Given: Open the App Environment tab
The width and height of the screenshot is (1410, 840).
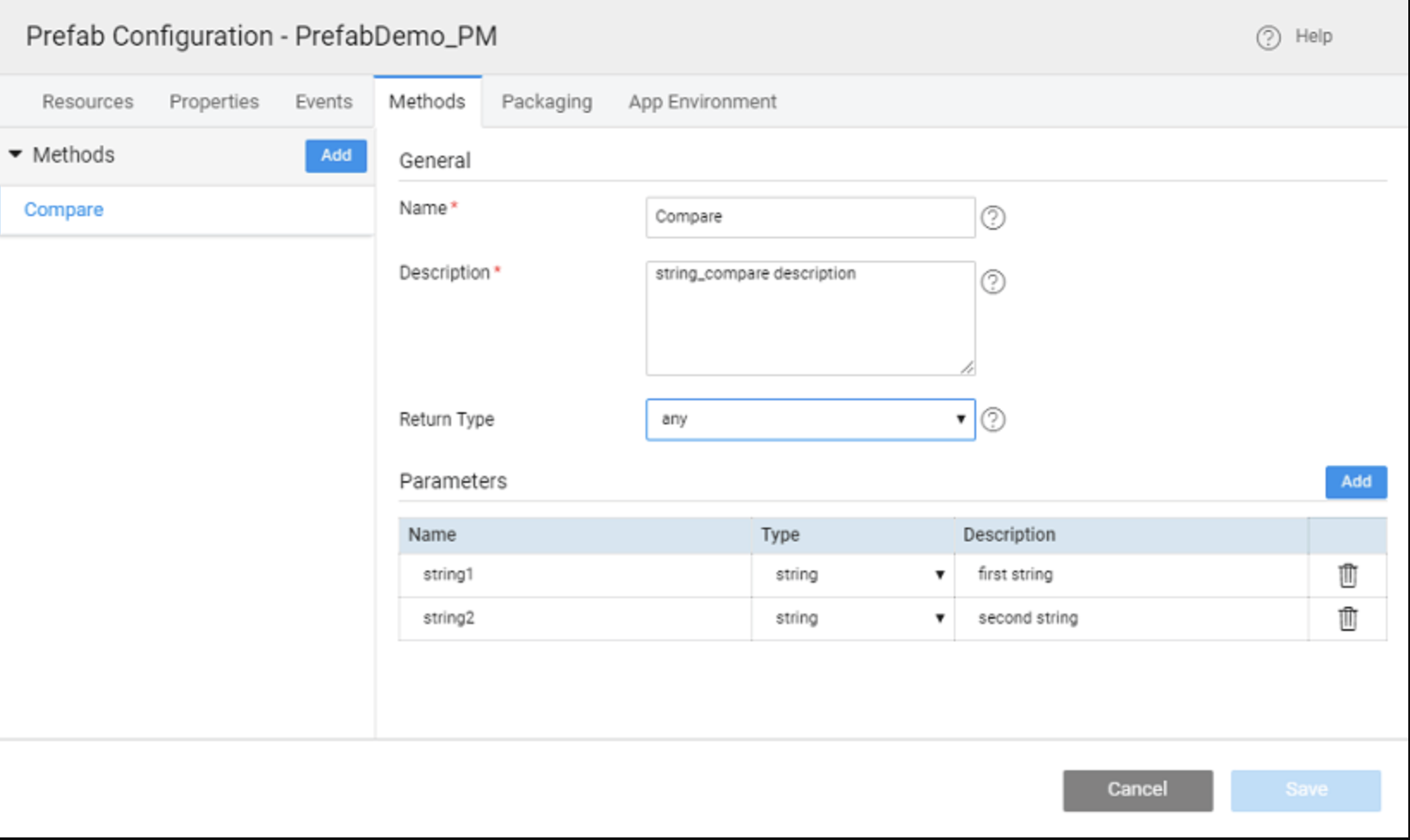Looking at the screenshot, I should pyautogui.click(x=702, y=102).
